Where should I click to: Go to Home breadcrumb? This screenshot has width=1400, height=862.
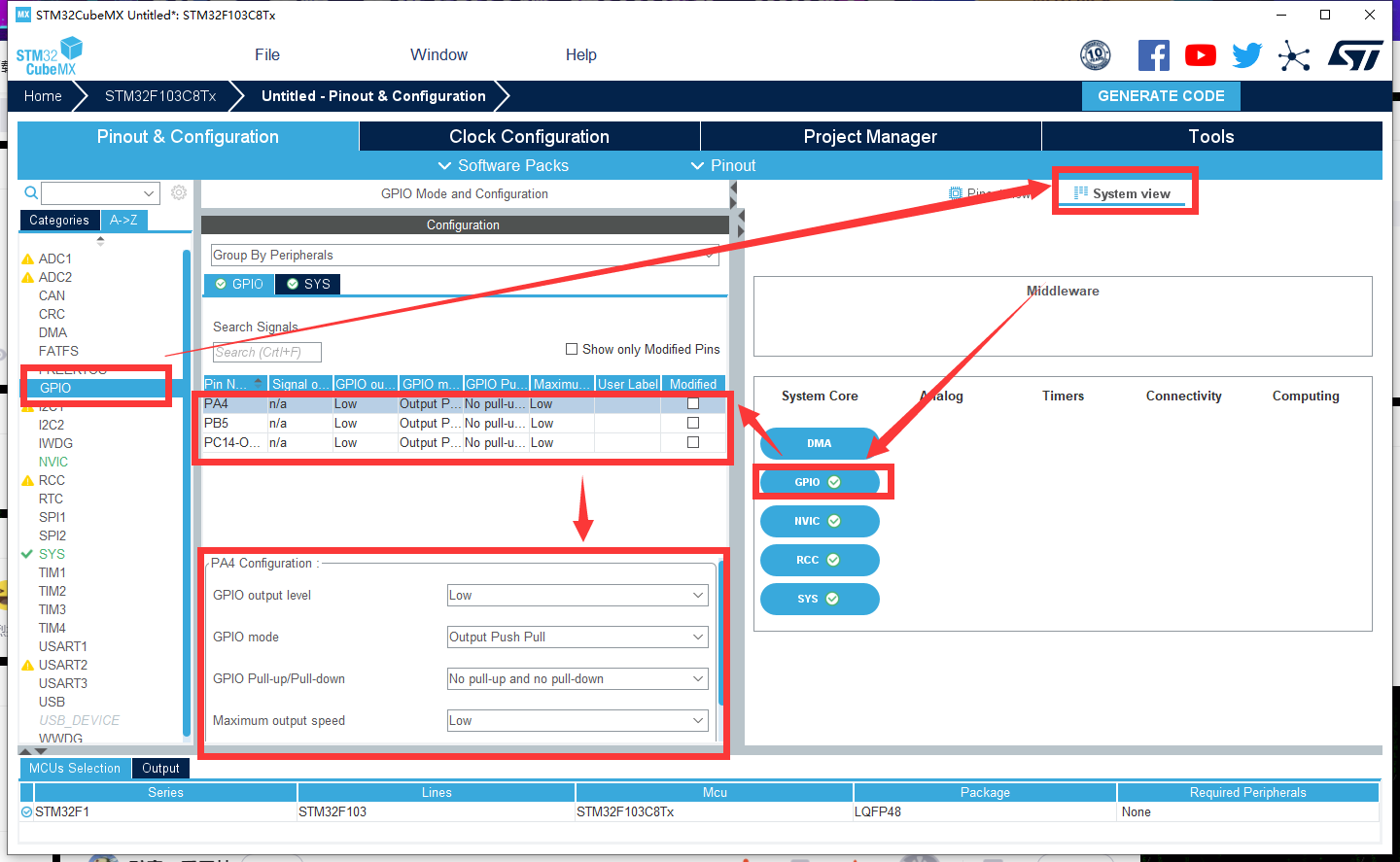(43, 96)
